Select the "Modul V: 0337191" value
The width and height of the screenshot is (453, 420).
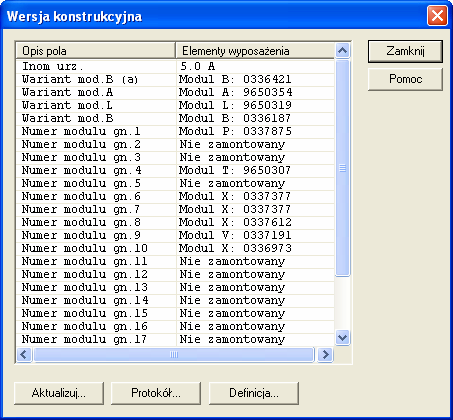[255, 235]
